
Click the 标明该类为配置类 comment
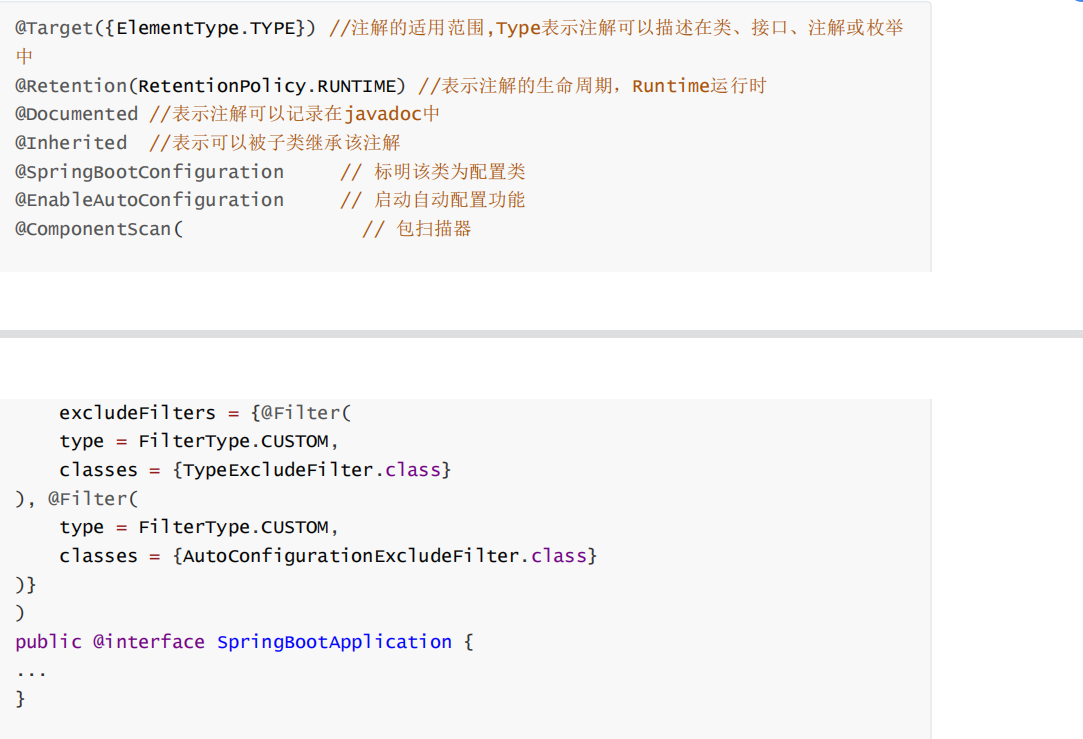[449, 172]
